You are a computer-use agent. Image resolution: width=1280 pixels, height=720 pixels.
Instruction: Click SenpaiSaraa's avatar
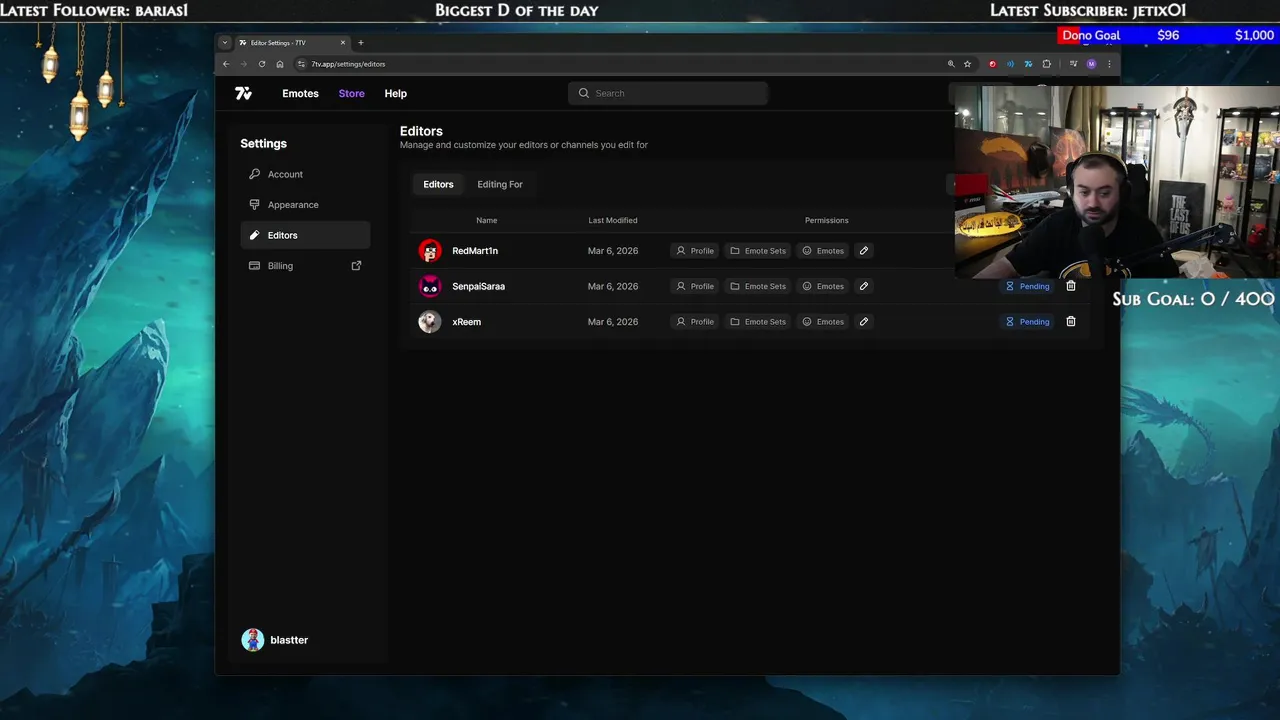(x=430, y=286)
